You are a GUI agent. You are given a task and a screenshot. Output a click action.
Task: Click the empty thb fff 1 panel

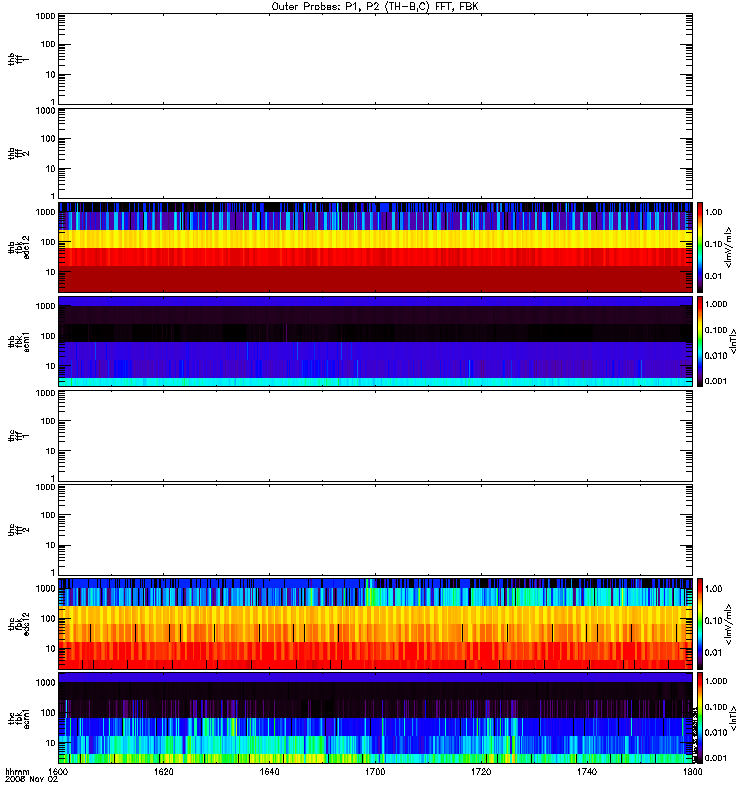[375, 59]
